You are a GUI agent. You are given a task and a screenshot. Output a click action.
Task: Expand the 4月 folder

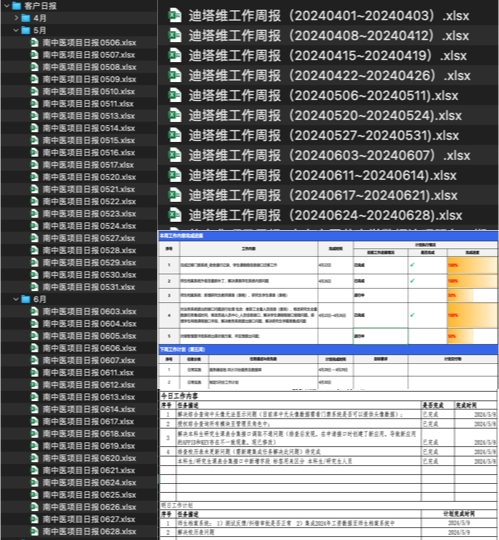[x=16, y=18]
